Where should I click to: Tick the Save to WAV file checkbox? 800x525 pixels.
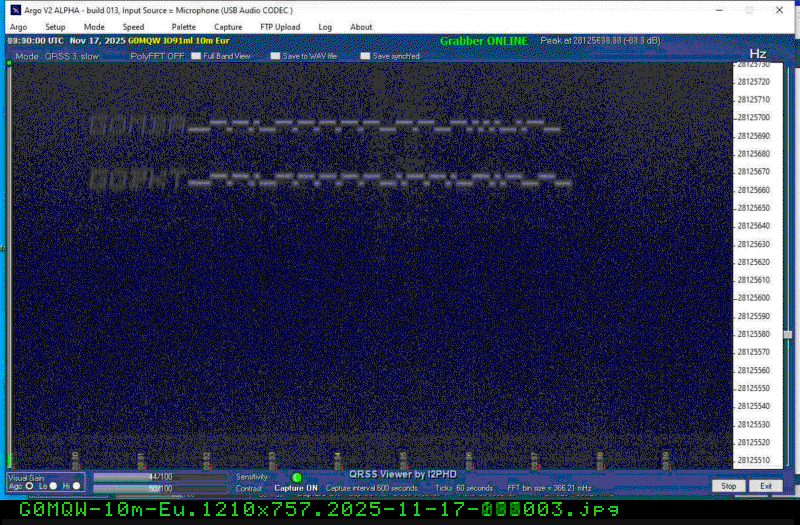pos(275,56)
